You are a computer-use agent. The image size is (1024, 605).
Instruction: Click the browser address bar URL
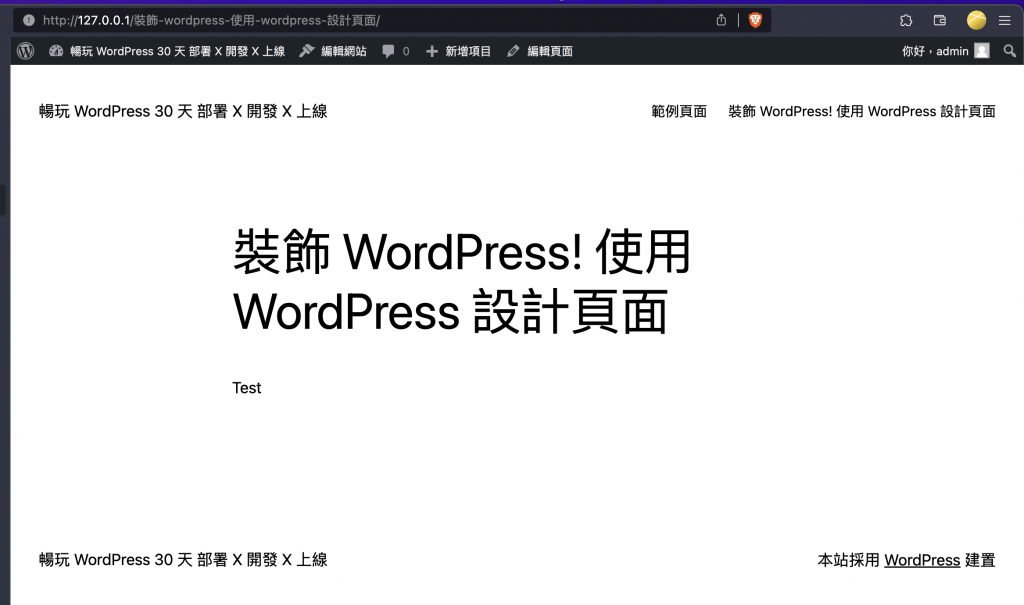212,20
